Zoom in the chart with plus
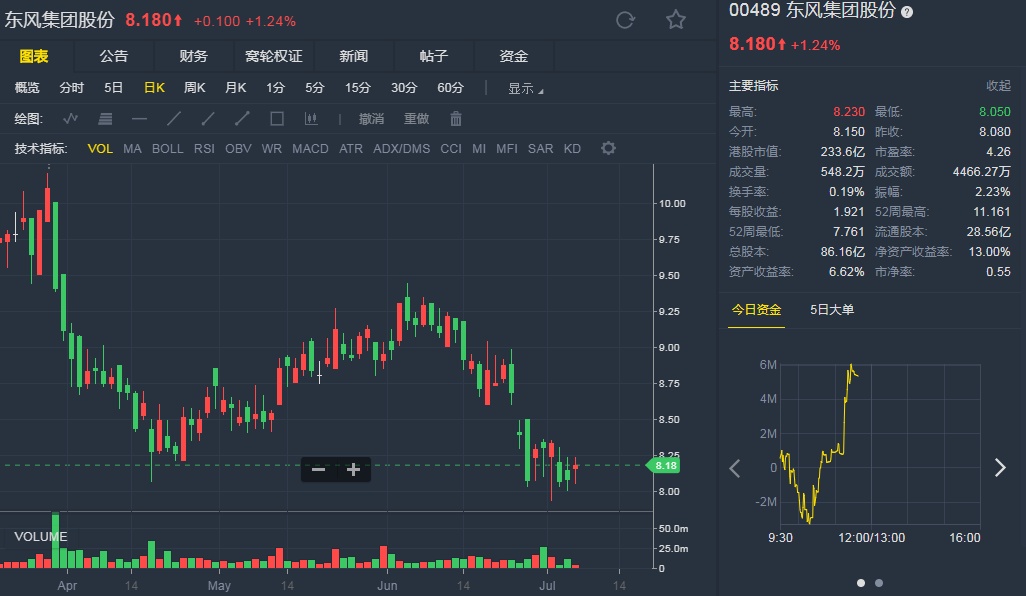 coord(353,470)
